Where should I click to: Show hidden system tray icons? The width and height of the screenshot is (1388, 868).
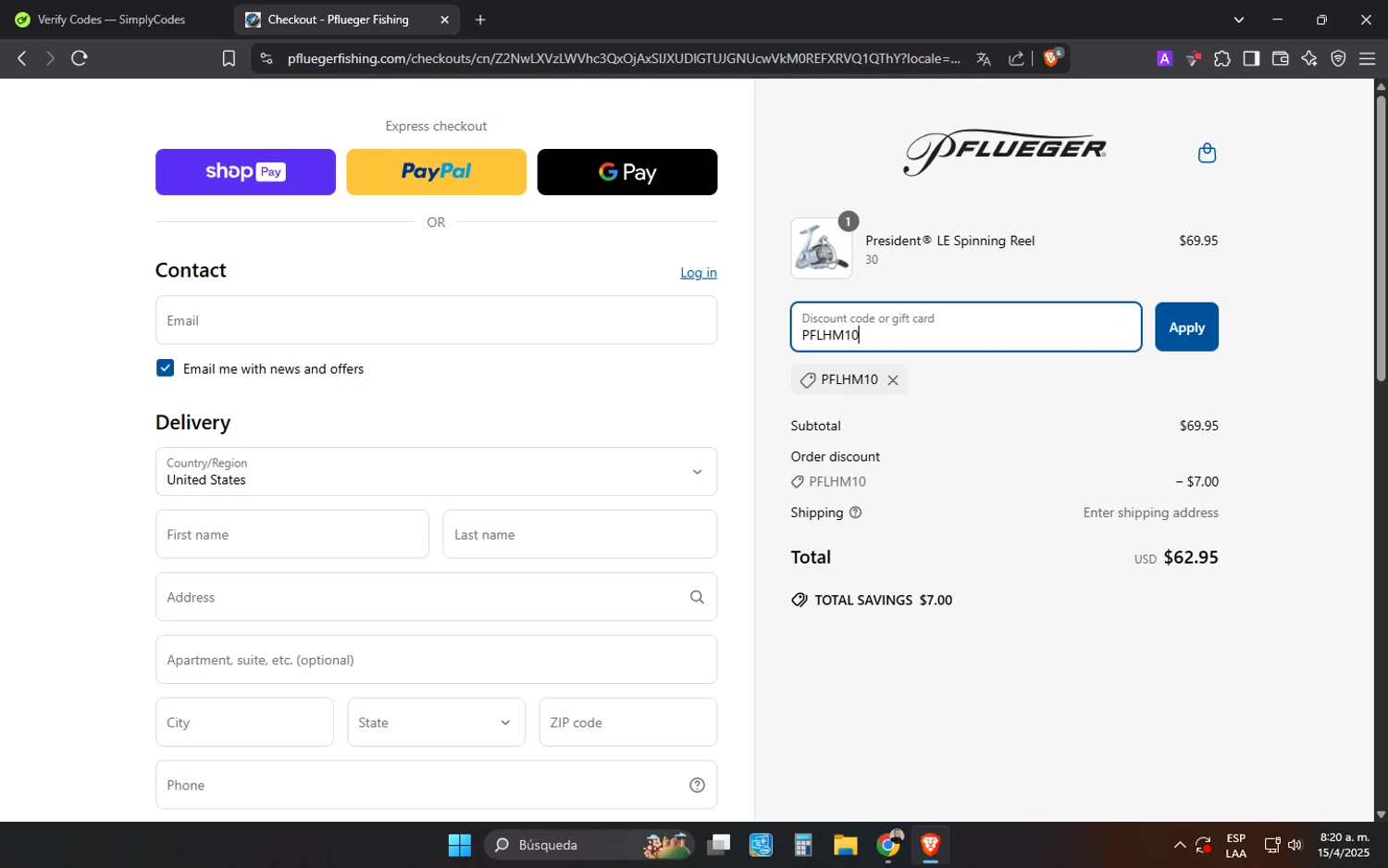tap(1179, 845)
